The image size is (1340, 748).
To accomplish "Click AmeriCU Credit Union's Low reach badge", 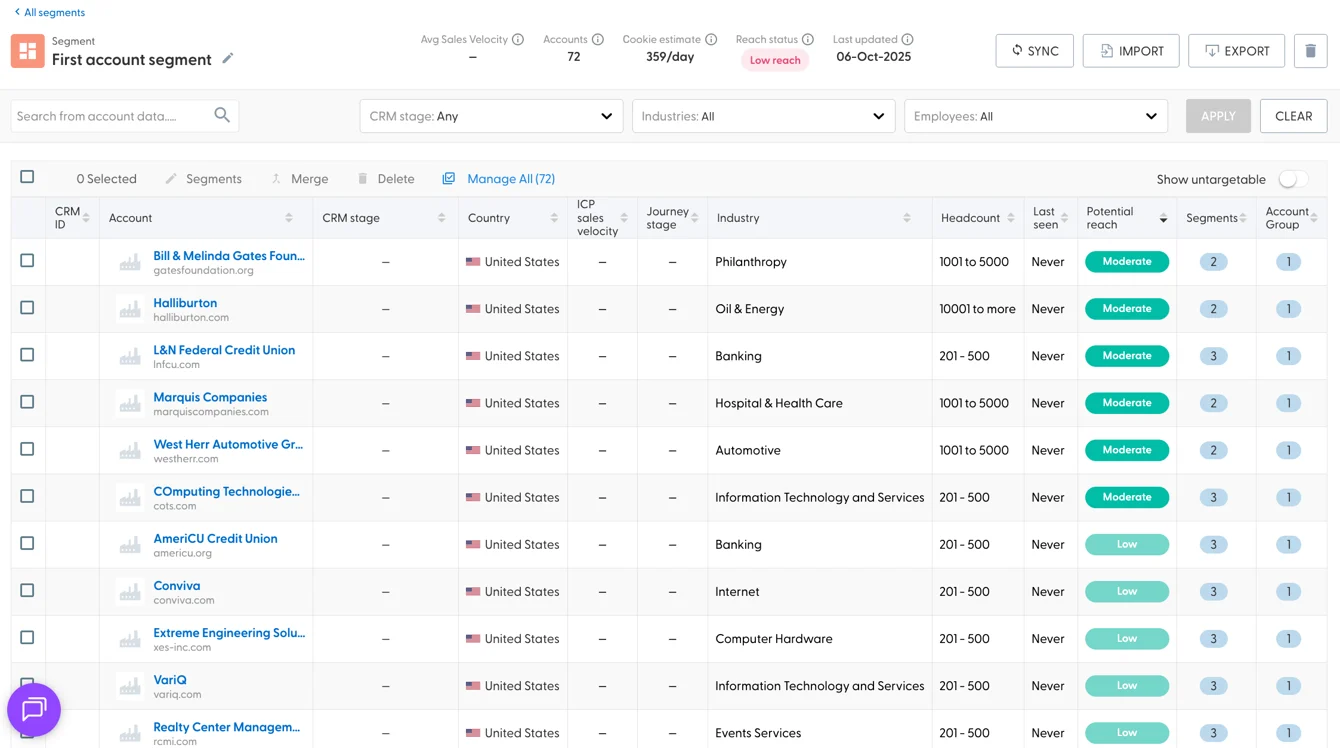I will pyautogui.click(x=1127, y=544).
